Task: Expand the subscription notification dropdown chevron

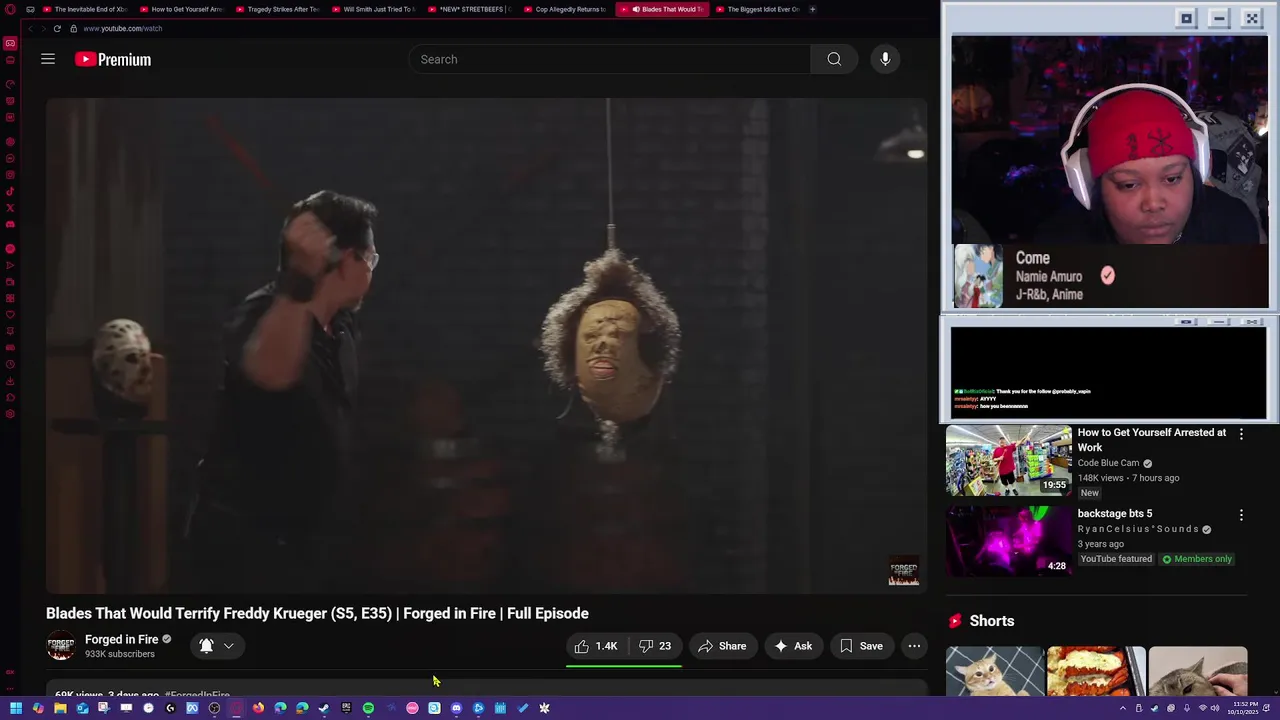Action: coord(229,646)
